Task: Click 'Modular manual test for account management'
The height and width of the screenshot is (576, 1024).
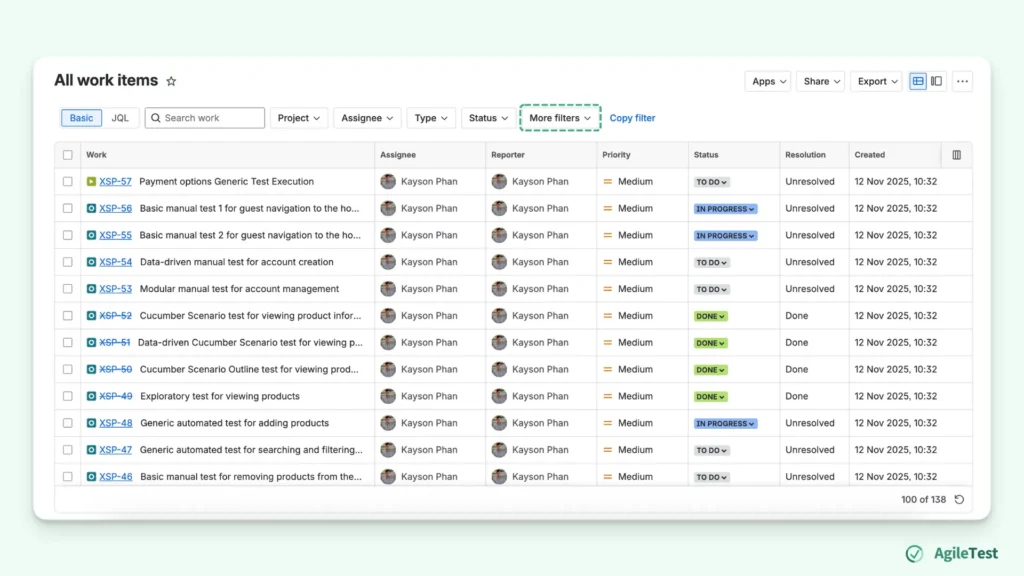Action: coord(239,289)
